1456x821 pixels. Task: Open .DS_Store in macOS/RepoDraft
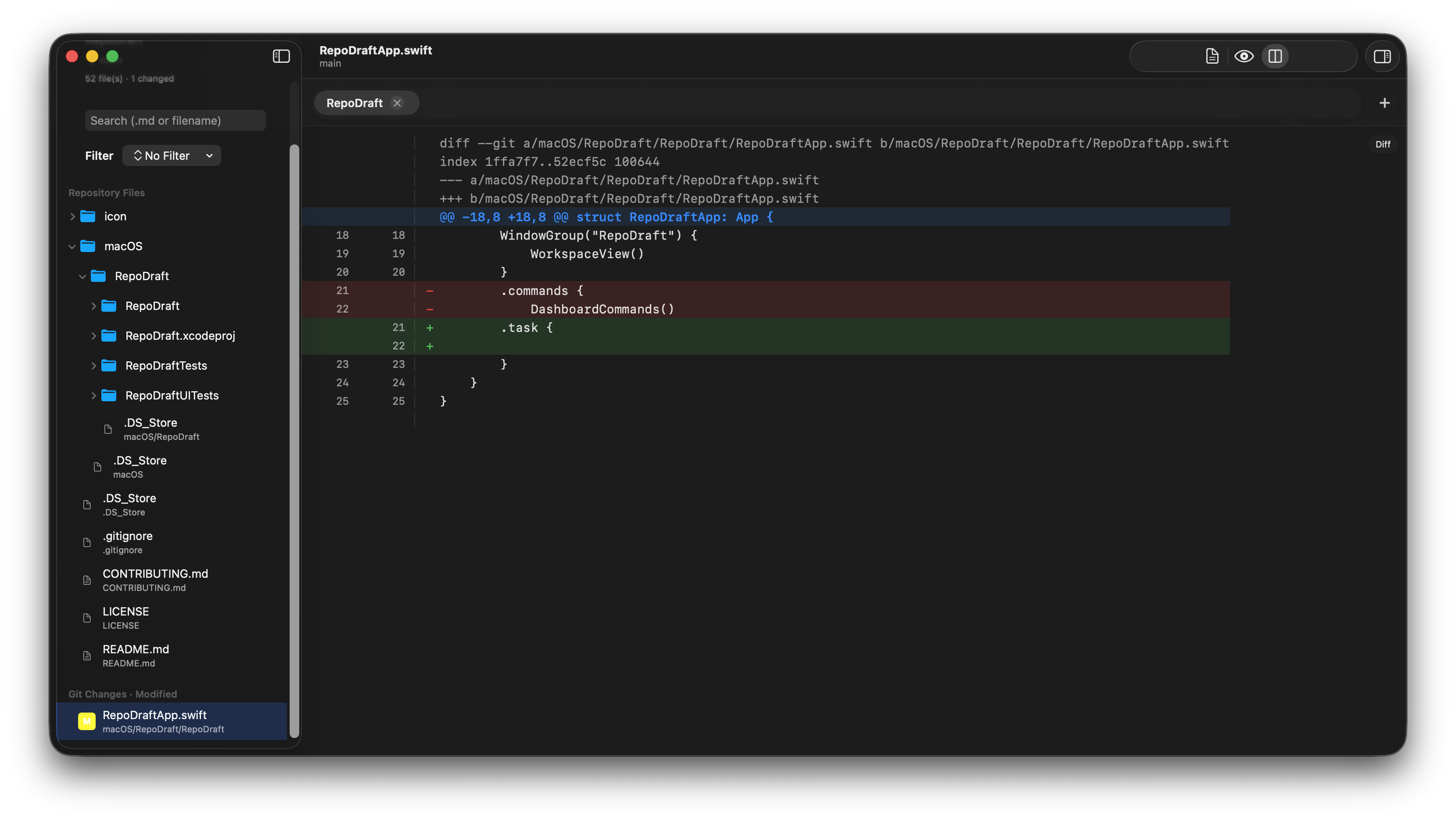[172, 429]
